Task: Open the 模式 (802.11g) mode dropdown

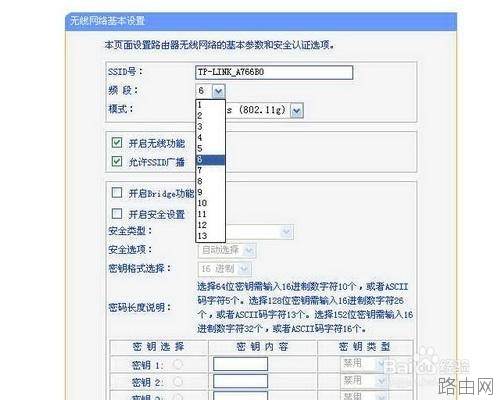Action: (x=297, y=110)
